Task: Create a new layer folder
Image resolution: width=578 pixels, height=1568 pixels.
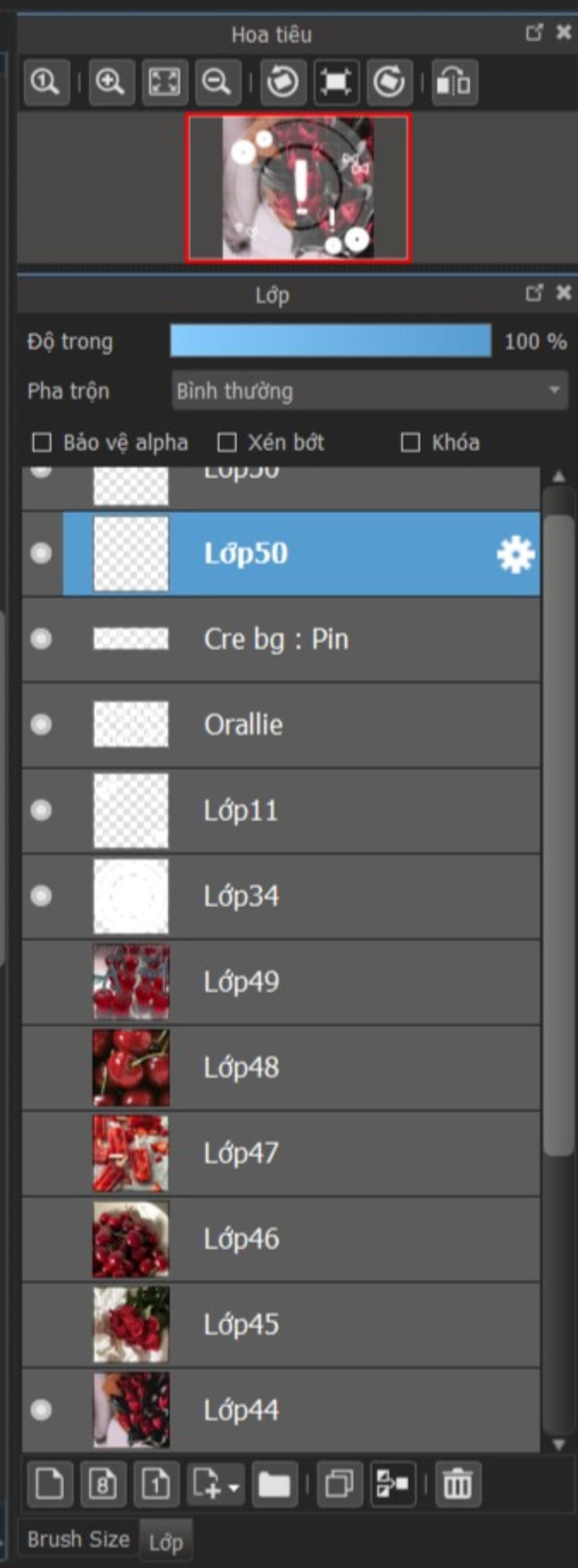Action: pyautogui.click(x=275, y=1484)
